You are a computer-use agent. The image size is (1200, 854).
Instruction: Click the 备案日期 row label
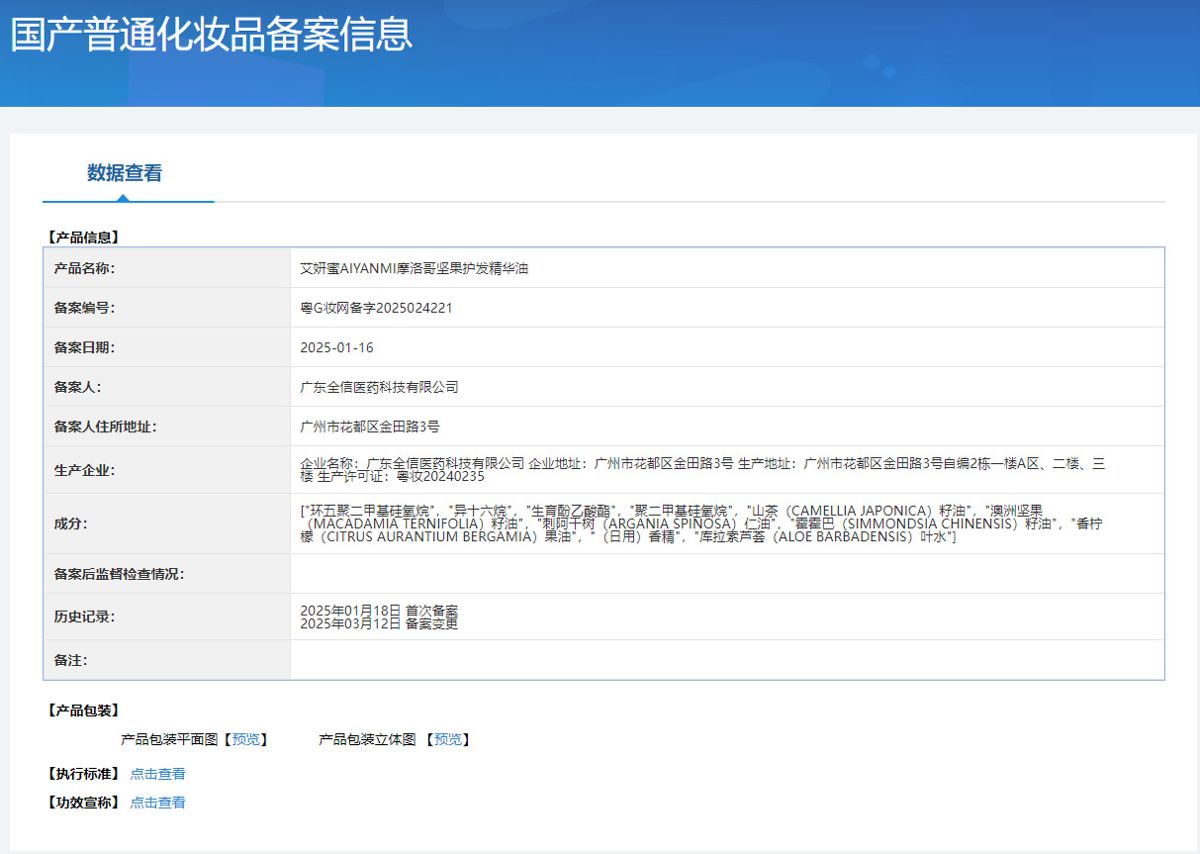click(84, 348)
